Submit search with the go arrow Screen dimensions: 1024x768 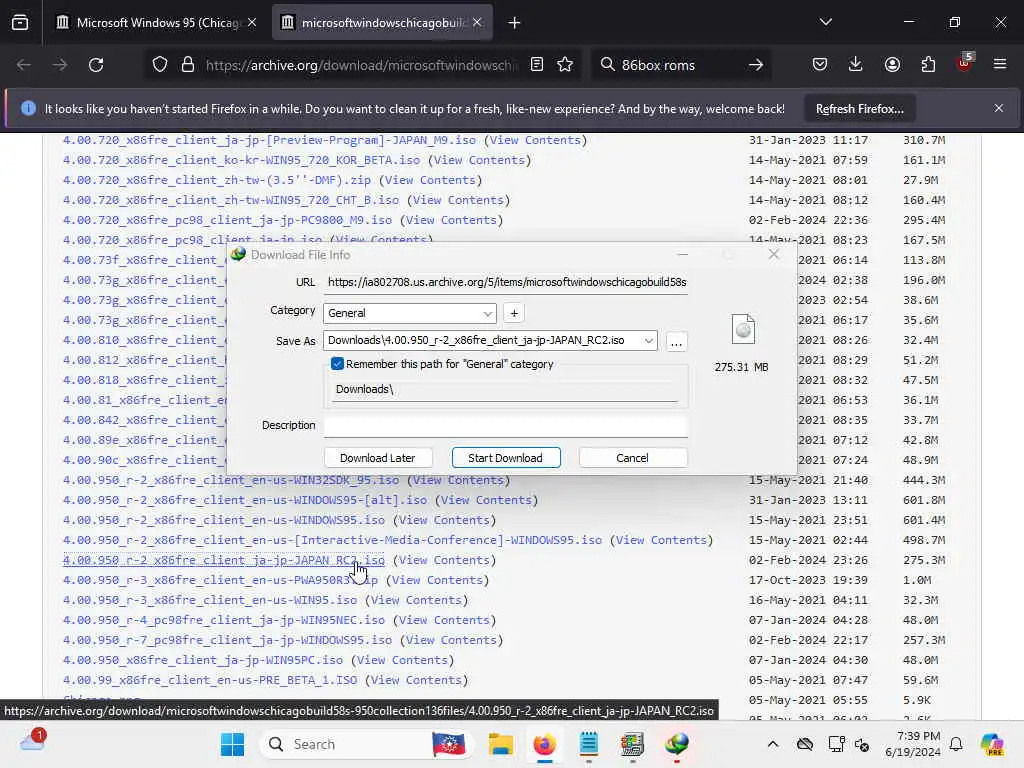[756, 65]
